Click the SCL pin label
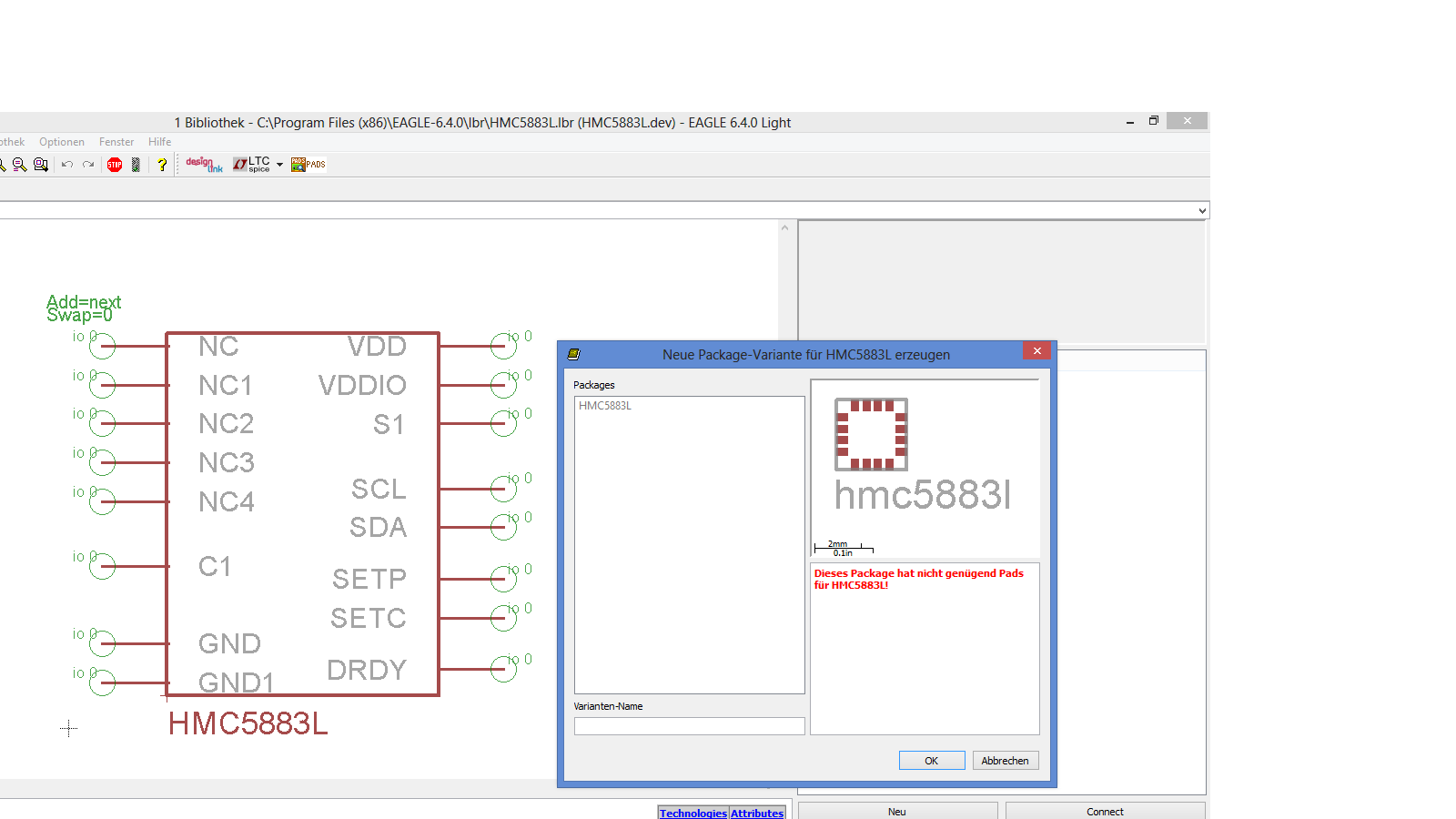The image size is (1456, 819). 379,490
